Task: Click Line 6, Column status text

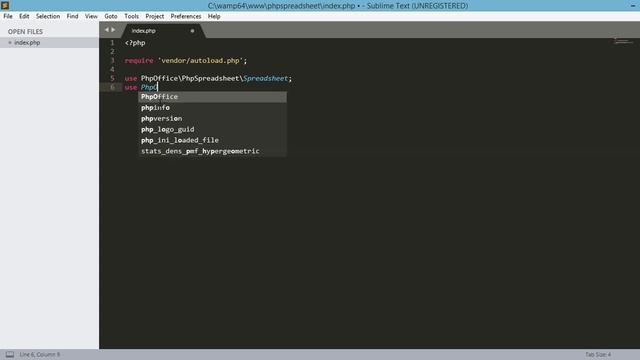Action: pyautogui.click(x=40, y=355)
